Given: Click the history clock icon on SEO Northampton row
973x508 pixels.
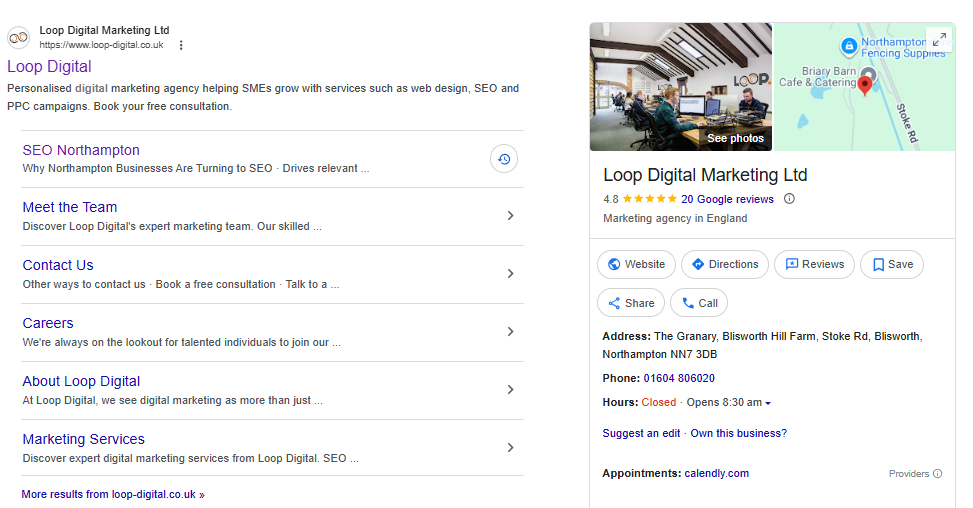Looking at the screenshot, I should click(x=504, y=159).
